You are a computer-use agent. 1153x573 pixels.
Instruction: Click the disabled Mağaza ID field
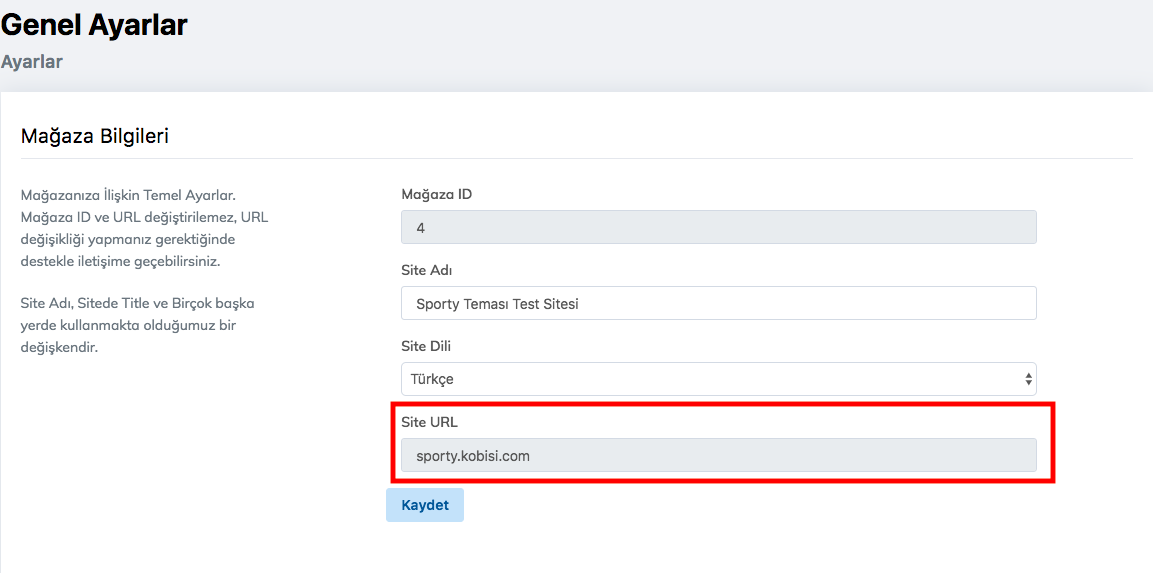tap(717, 227)
